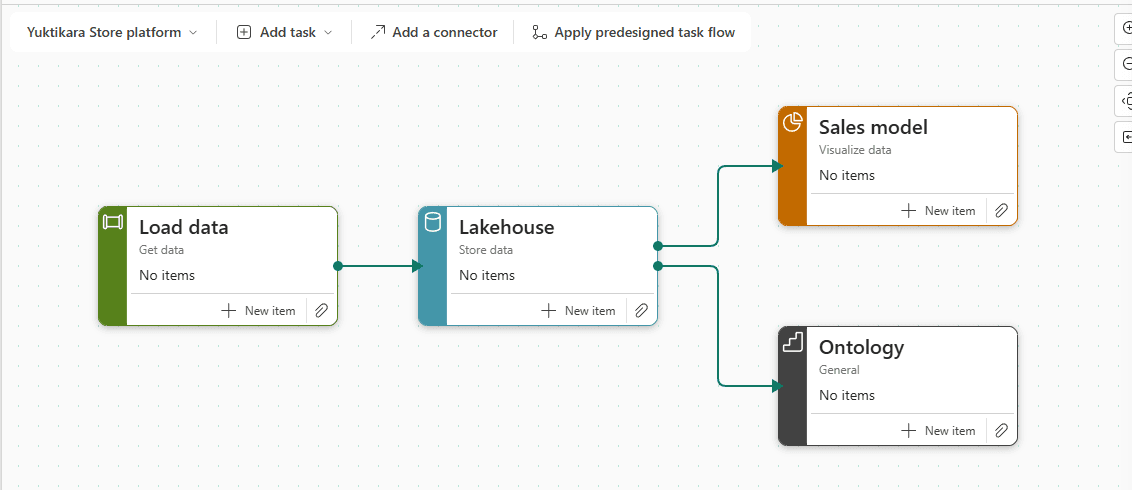Click Lakehouse upper output connector dot

pos(658,246)
